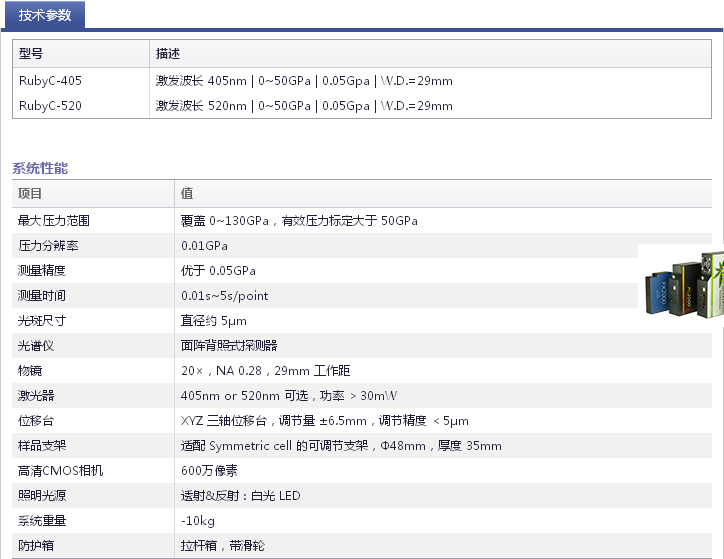Select the 系统性能 section heading

click(x=40, y=169)
